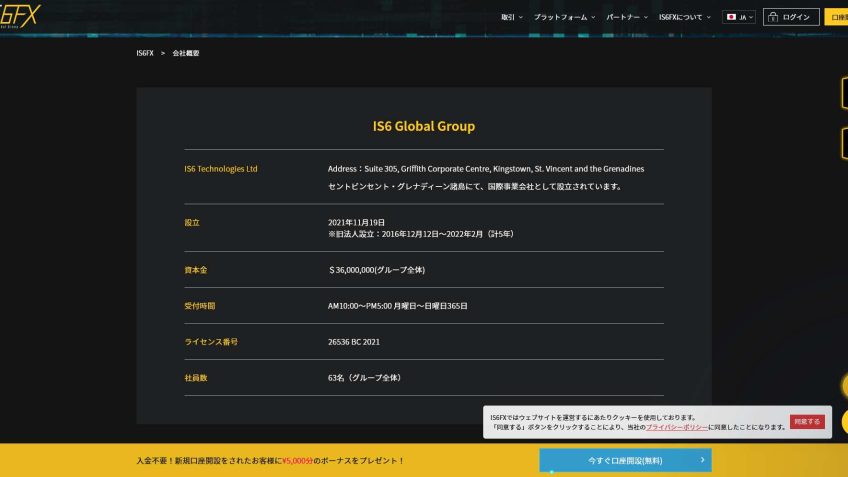Accept cookies with the red 同意する button

tap(807, 421)
